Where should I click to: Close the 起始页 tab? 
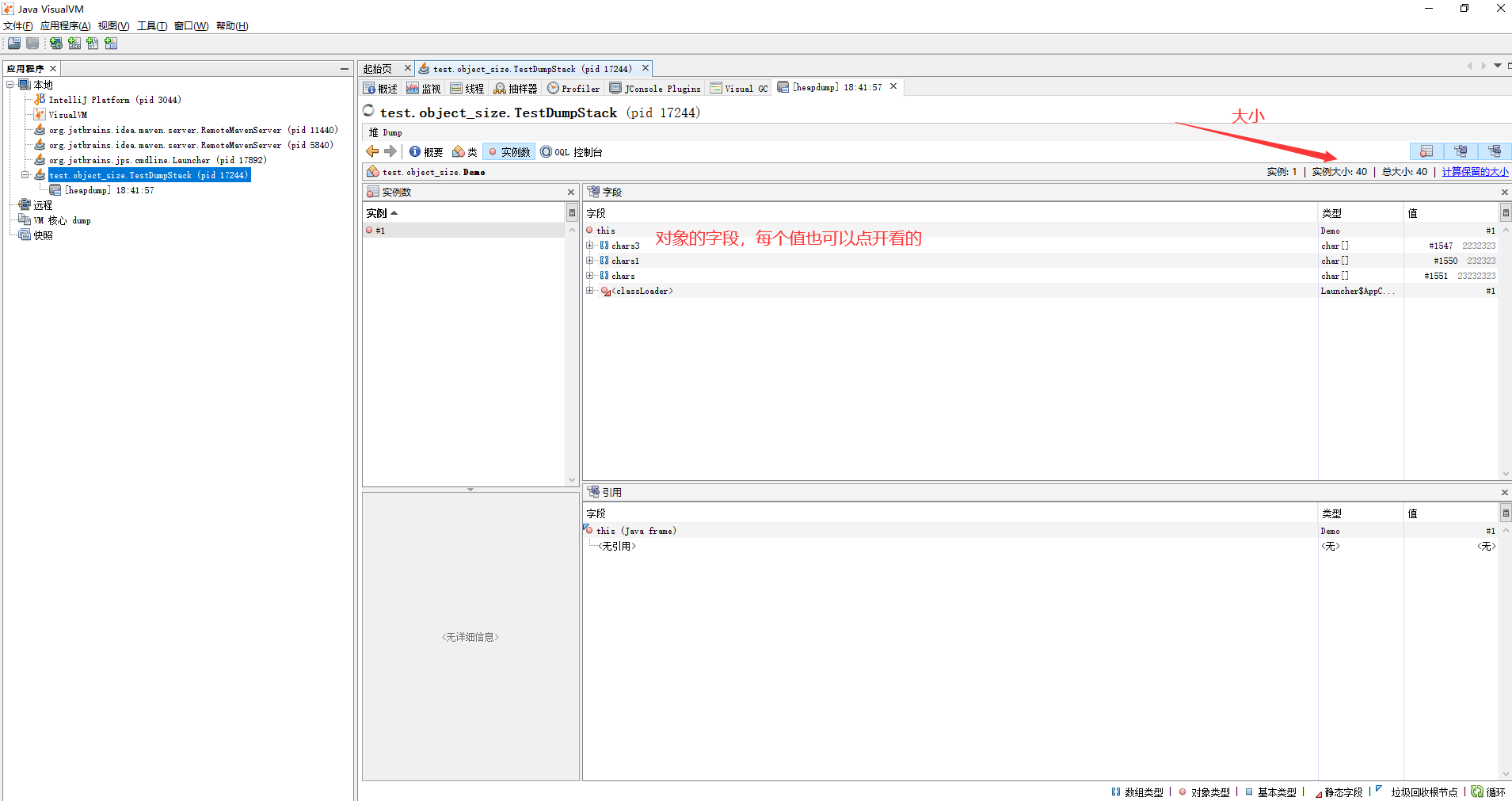[408, 68]
